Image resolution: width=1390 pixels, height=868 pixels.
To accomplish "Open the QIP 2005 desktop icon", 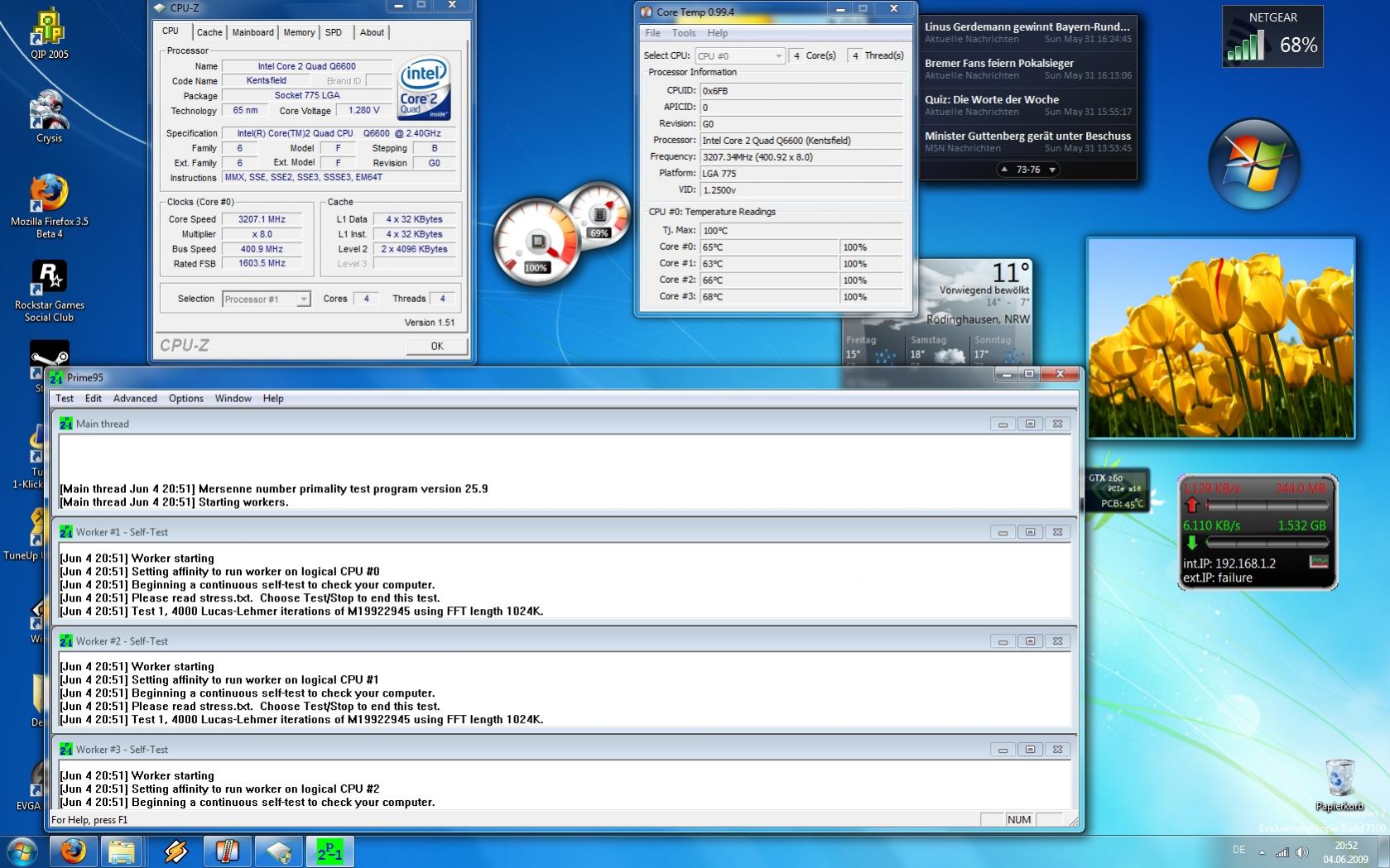I will pos(49,33).
